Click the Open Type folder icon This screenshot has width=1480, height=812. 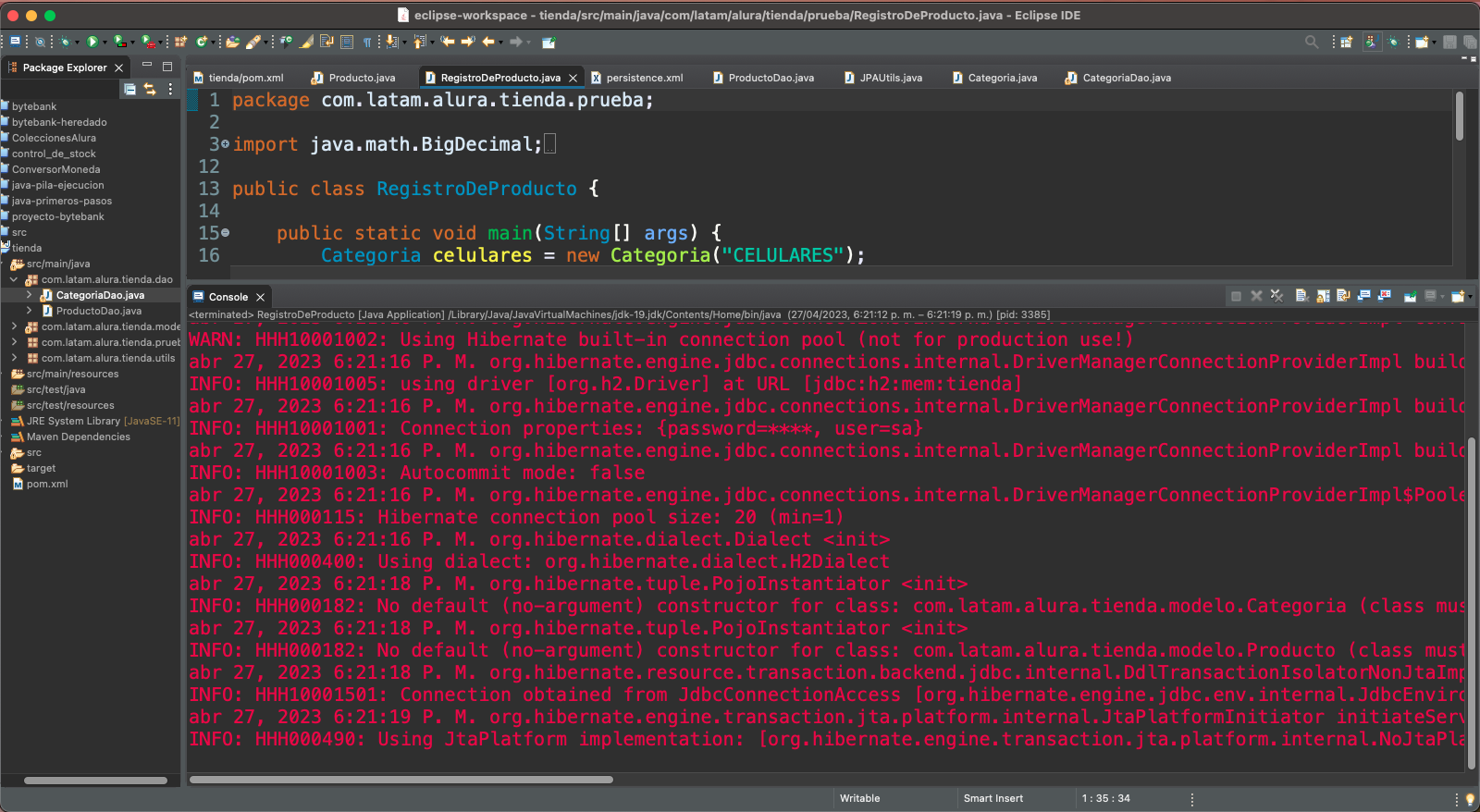232,42
